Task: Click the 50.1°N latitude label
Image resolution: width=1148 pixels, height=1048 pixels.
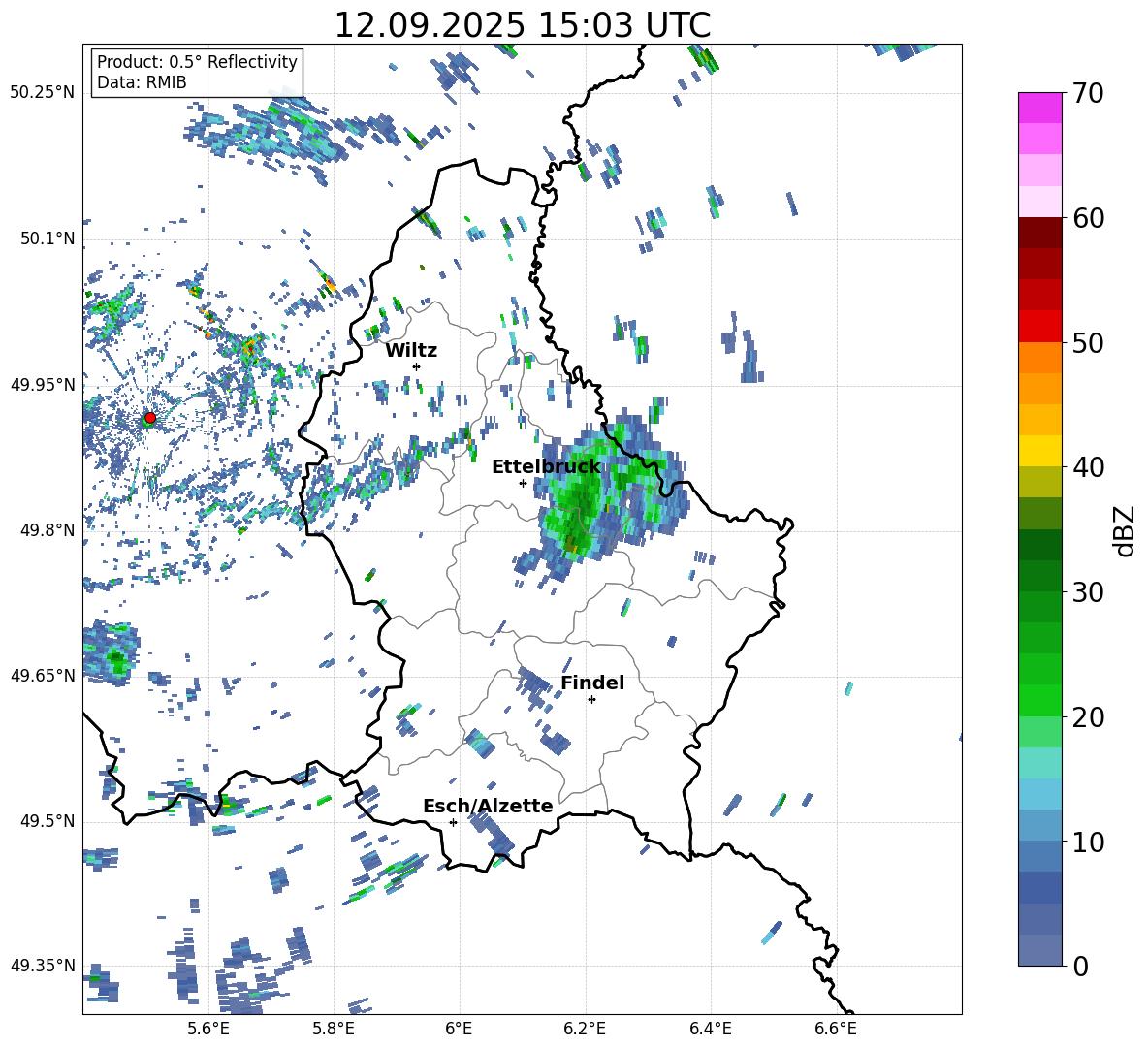Action: (x=47, y=239)
